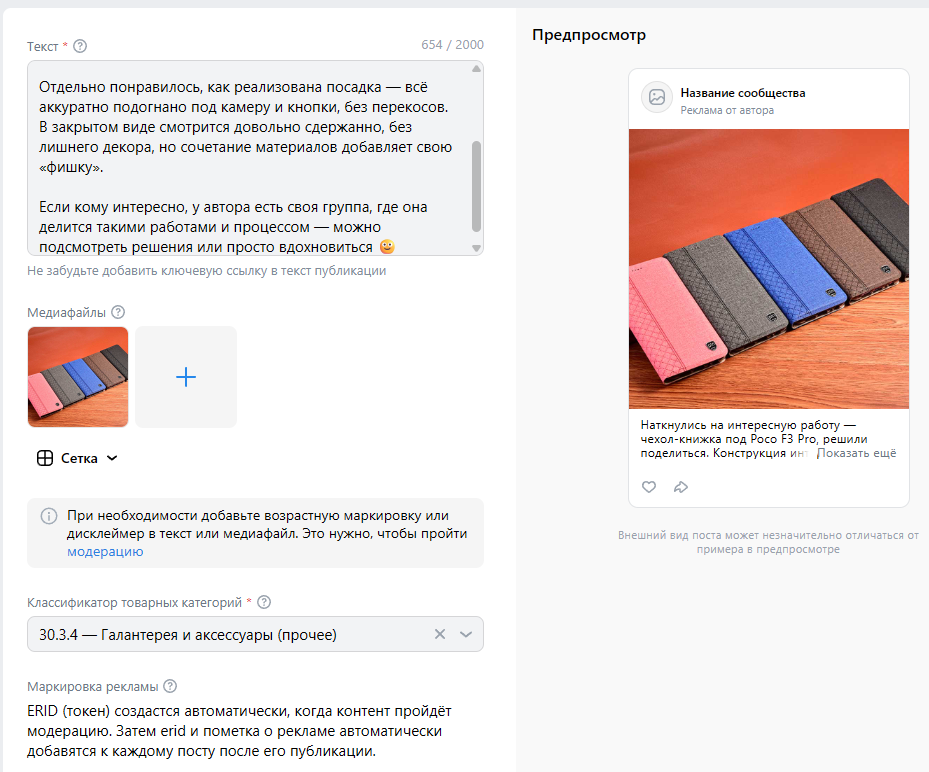
Task: Click inside the post text input area
Action: coord(249,158)
